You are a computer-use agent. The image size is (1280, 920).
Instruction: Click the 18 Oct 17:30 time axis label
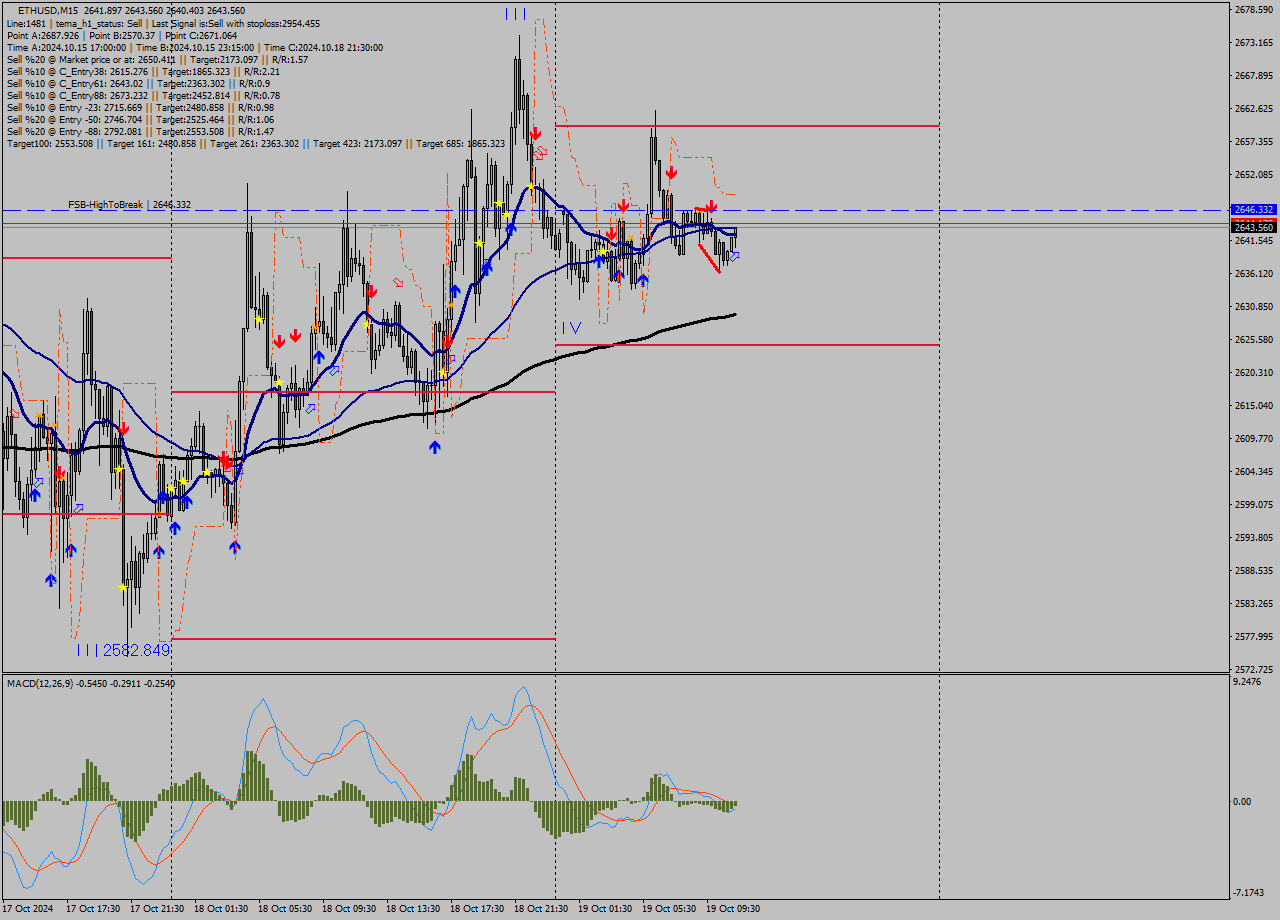point(477,909)
